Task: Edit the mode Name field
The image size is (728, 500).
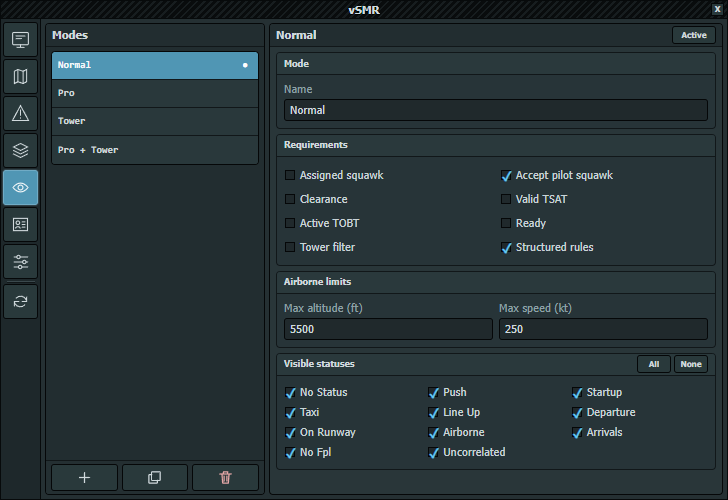Action: 496,110
